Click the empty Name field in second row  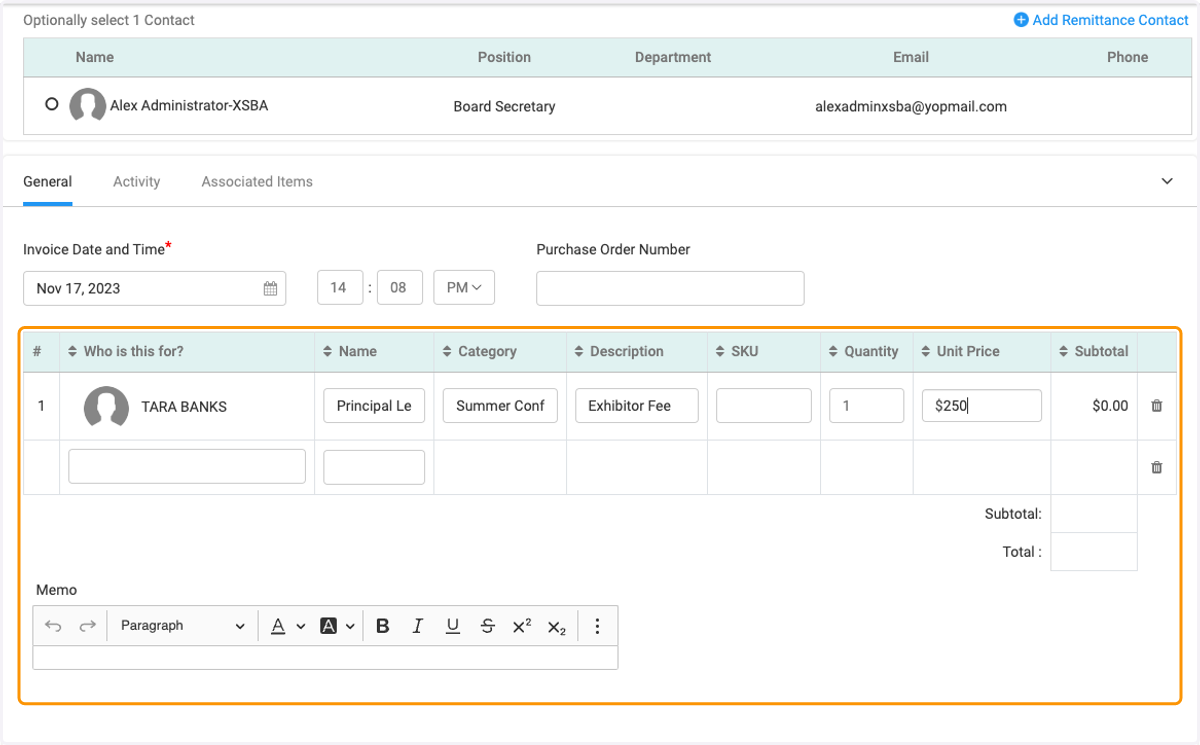(374, 467)
